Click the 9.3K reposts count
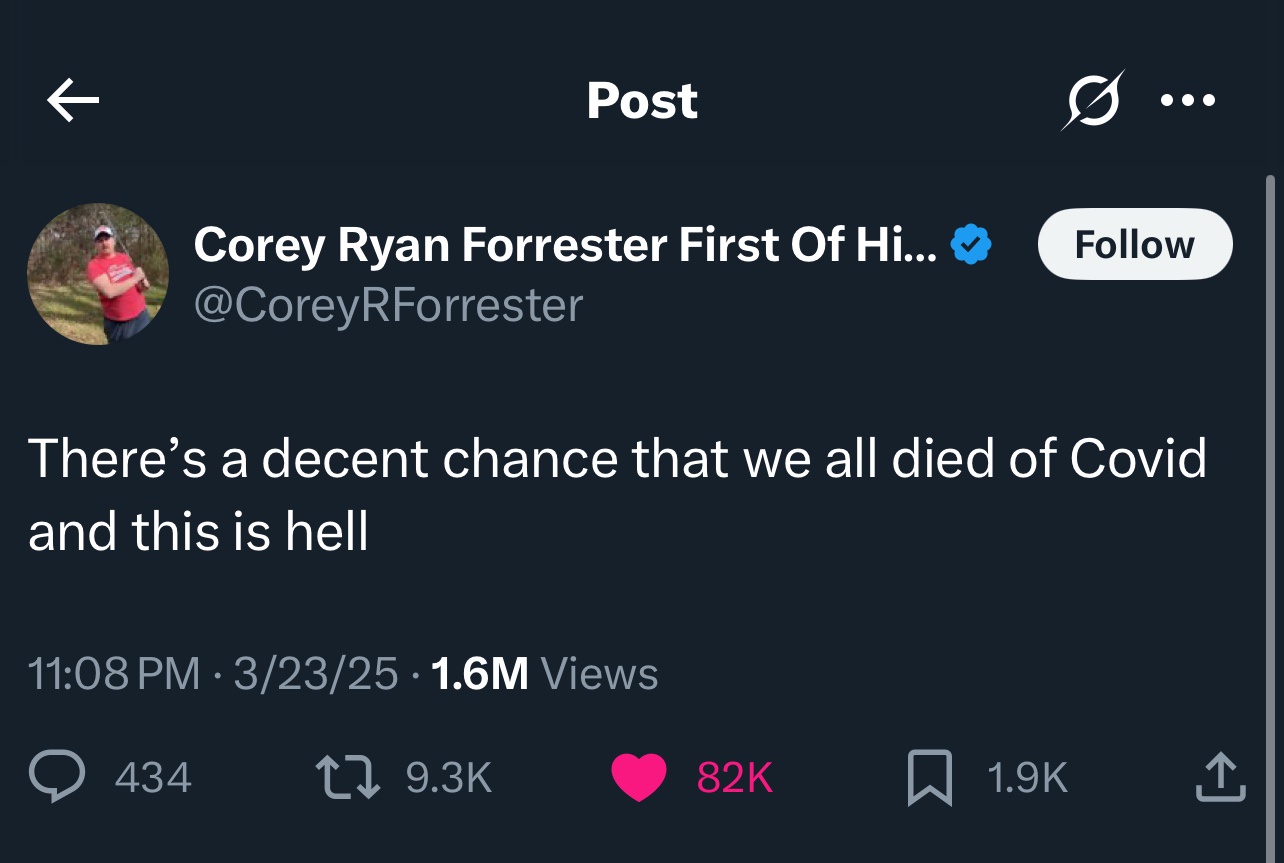 449,777
